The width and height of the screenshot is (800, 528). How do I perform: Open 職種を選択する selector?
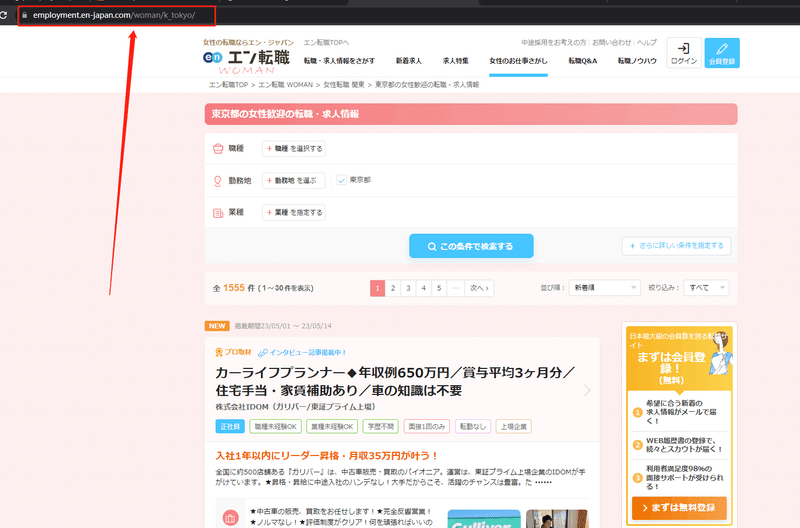pos(294,148)
